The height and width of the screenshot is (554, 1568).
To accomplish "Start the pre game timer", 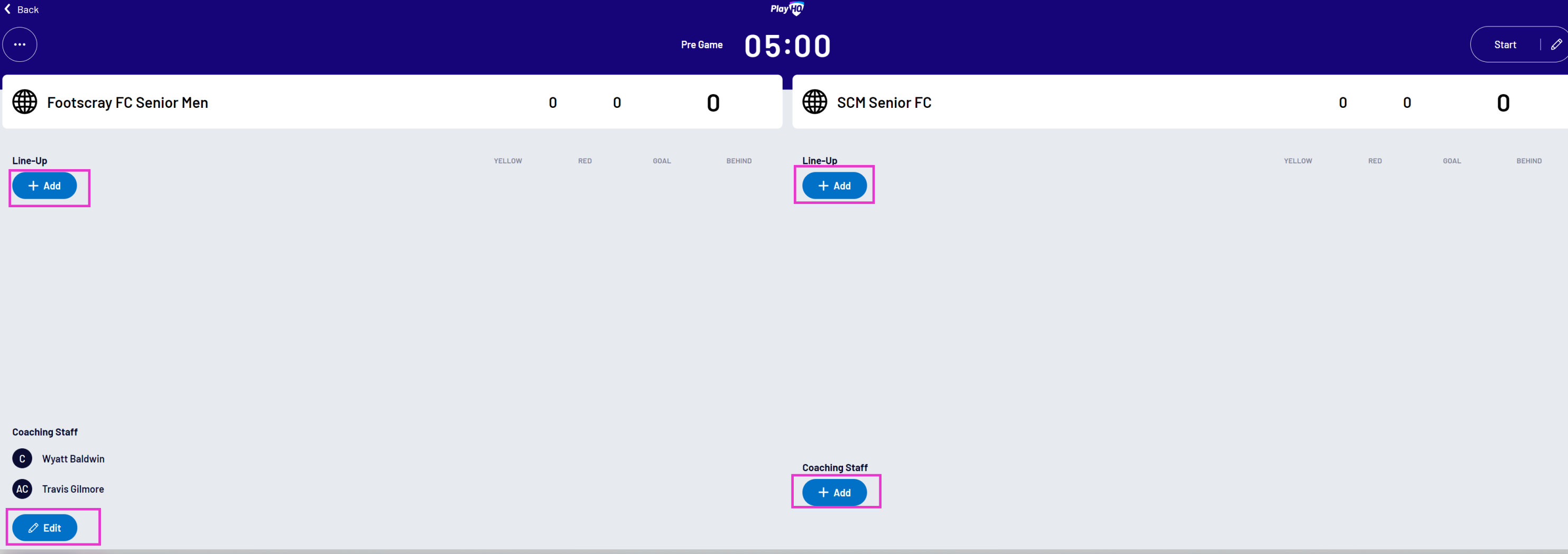I will click(x=1505, y=44).
